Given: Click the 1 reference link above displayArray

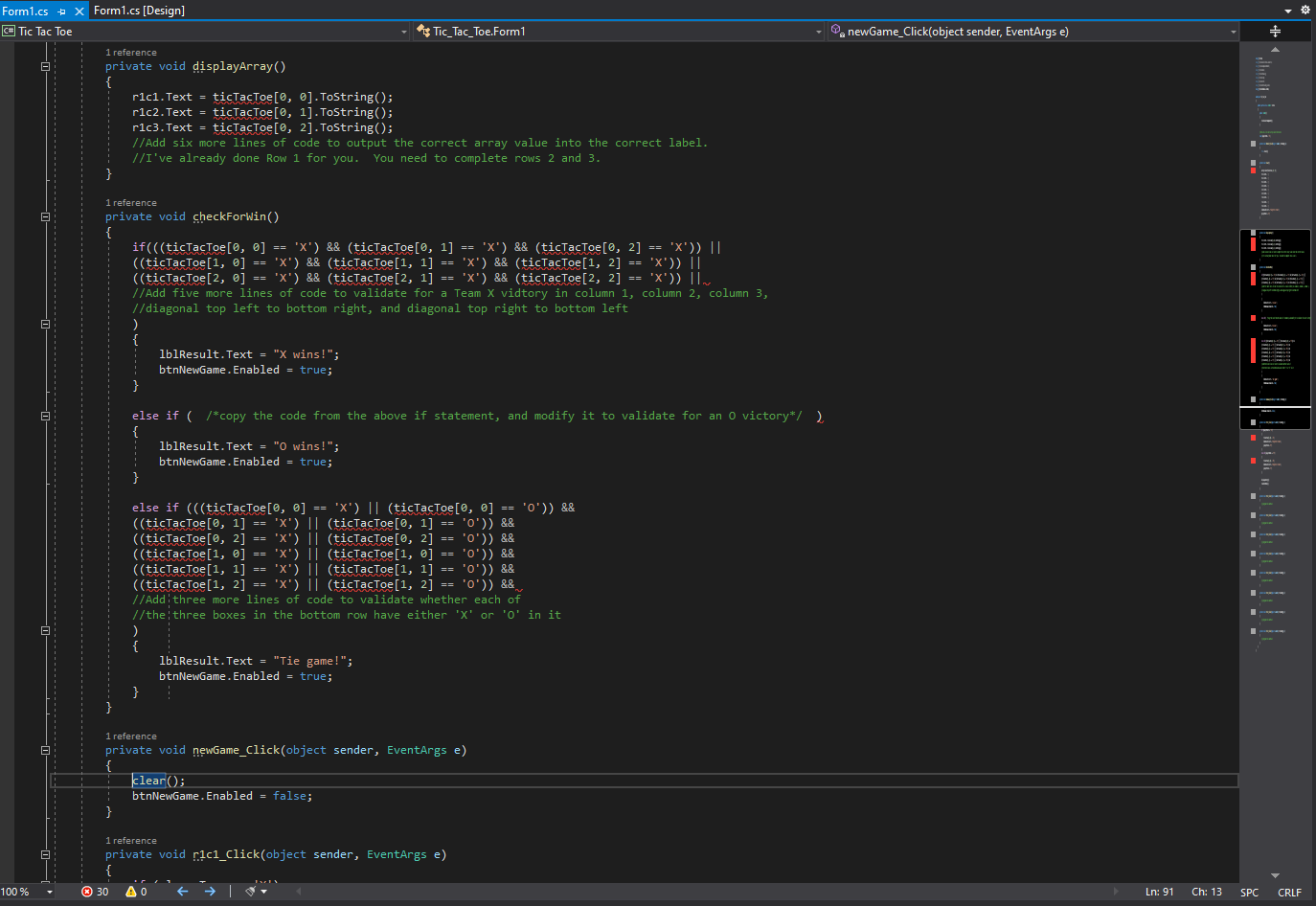Looking at the screenshot, I should coord(131,53).
